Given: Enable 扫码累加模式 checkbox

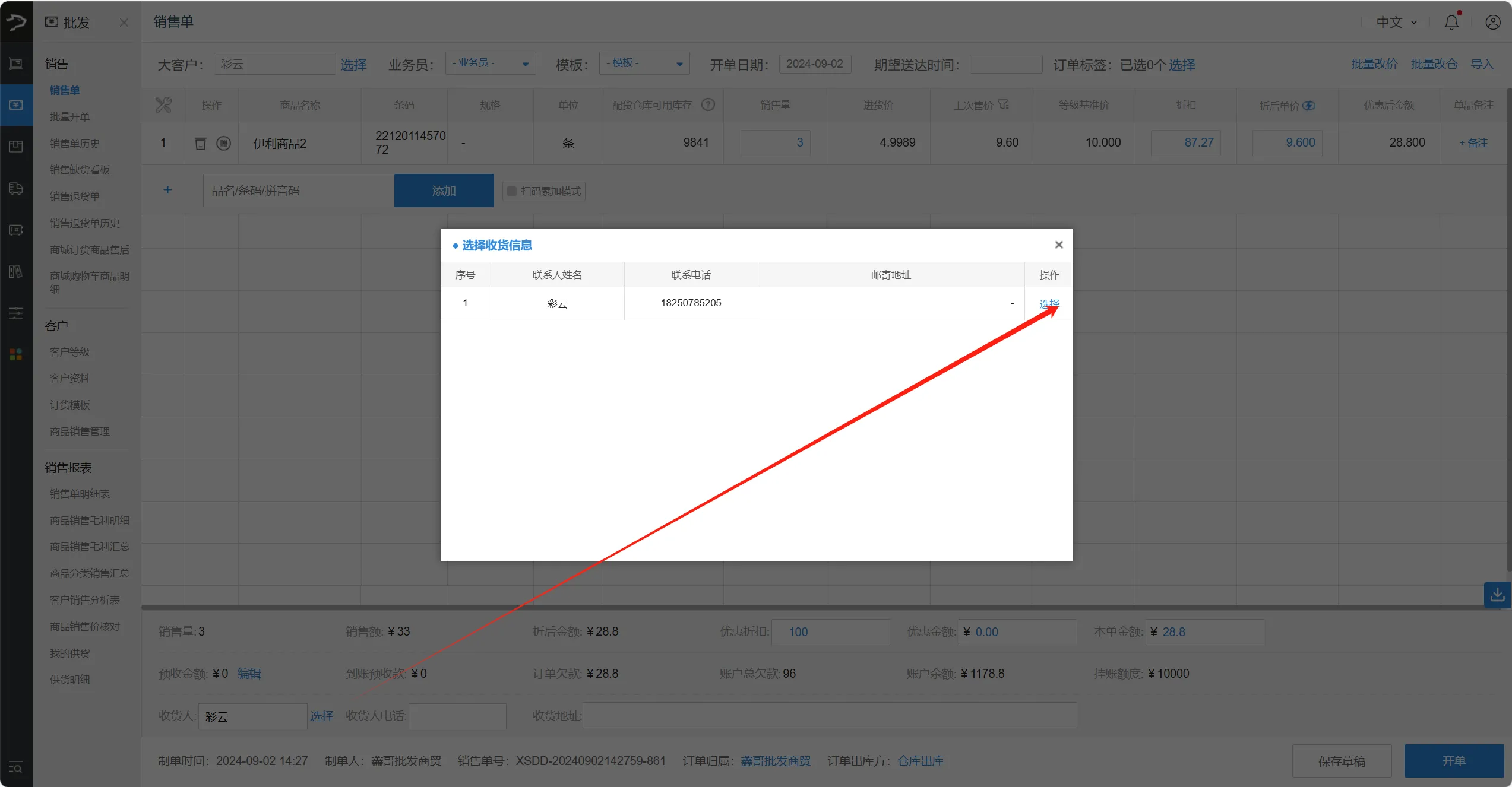Looking at the screenshot, I should point(512,191).
